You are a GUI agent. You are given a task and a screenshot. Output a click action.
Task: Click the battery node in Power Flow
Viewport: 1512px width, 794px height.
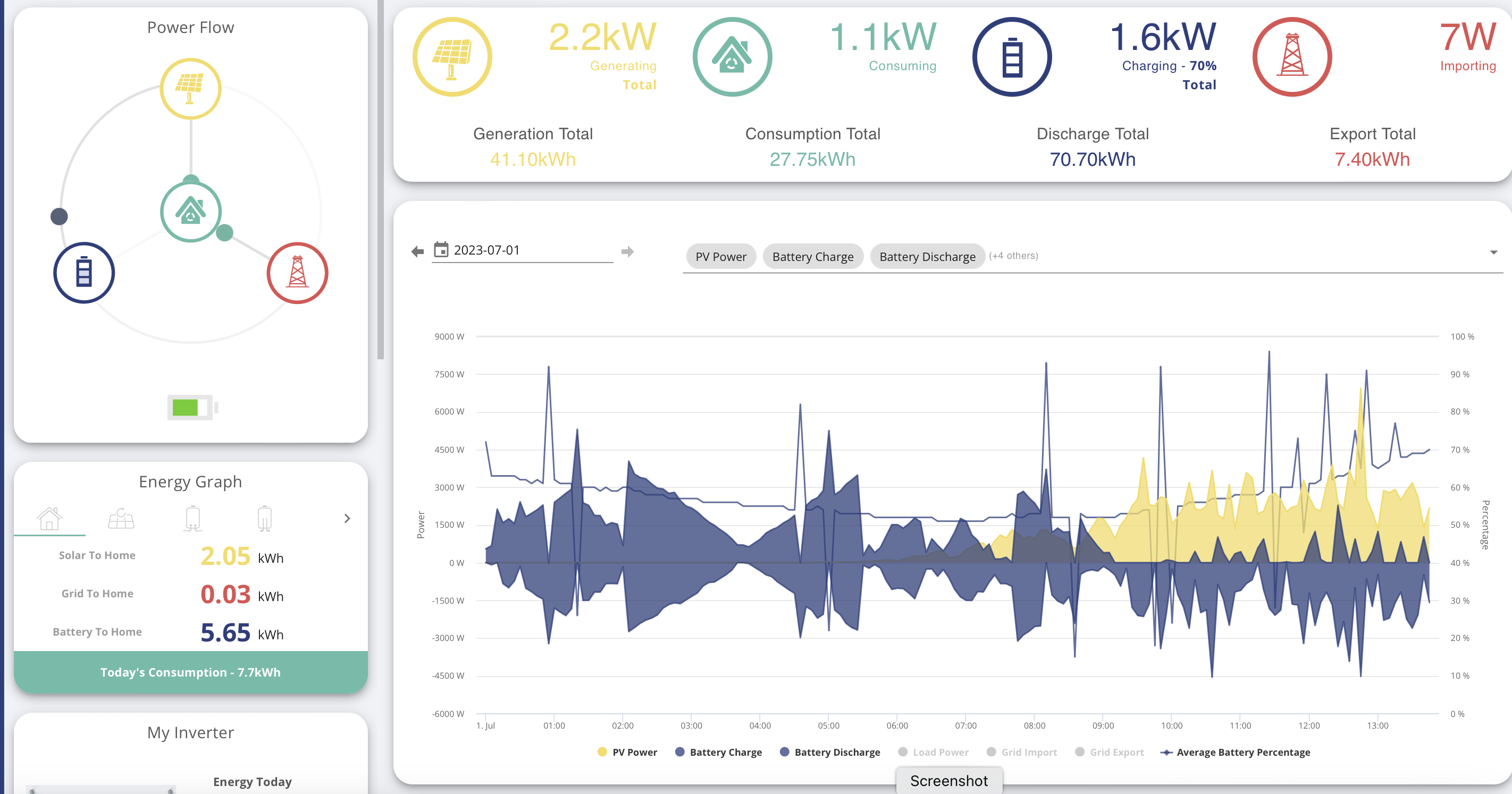click(x=84, y=273)
